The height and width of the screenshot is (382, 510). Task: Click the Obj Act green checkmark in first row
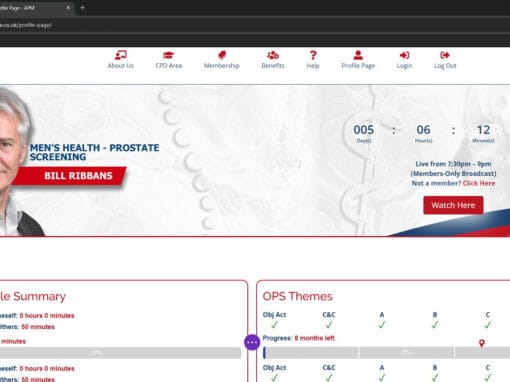274,324
